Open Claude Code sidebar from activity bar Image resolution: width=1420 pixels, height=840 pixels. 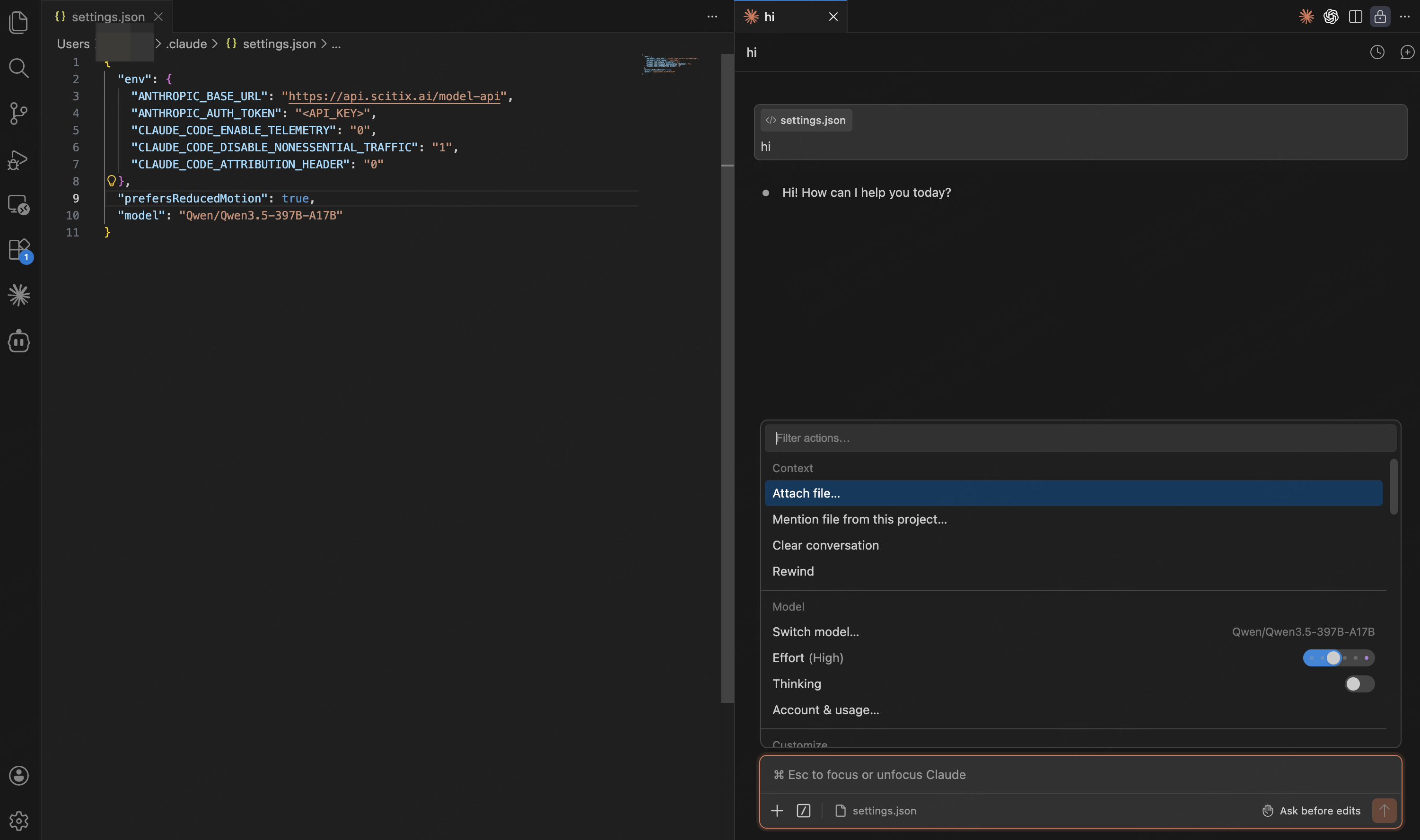[x=18, y=296]
